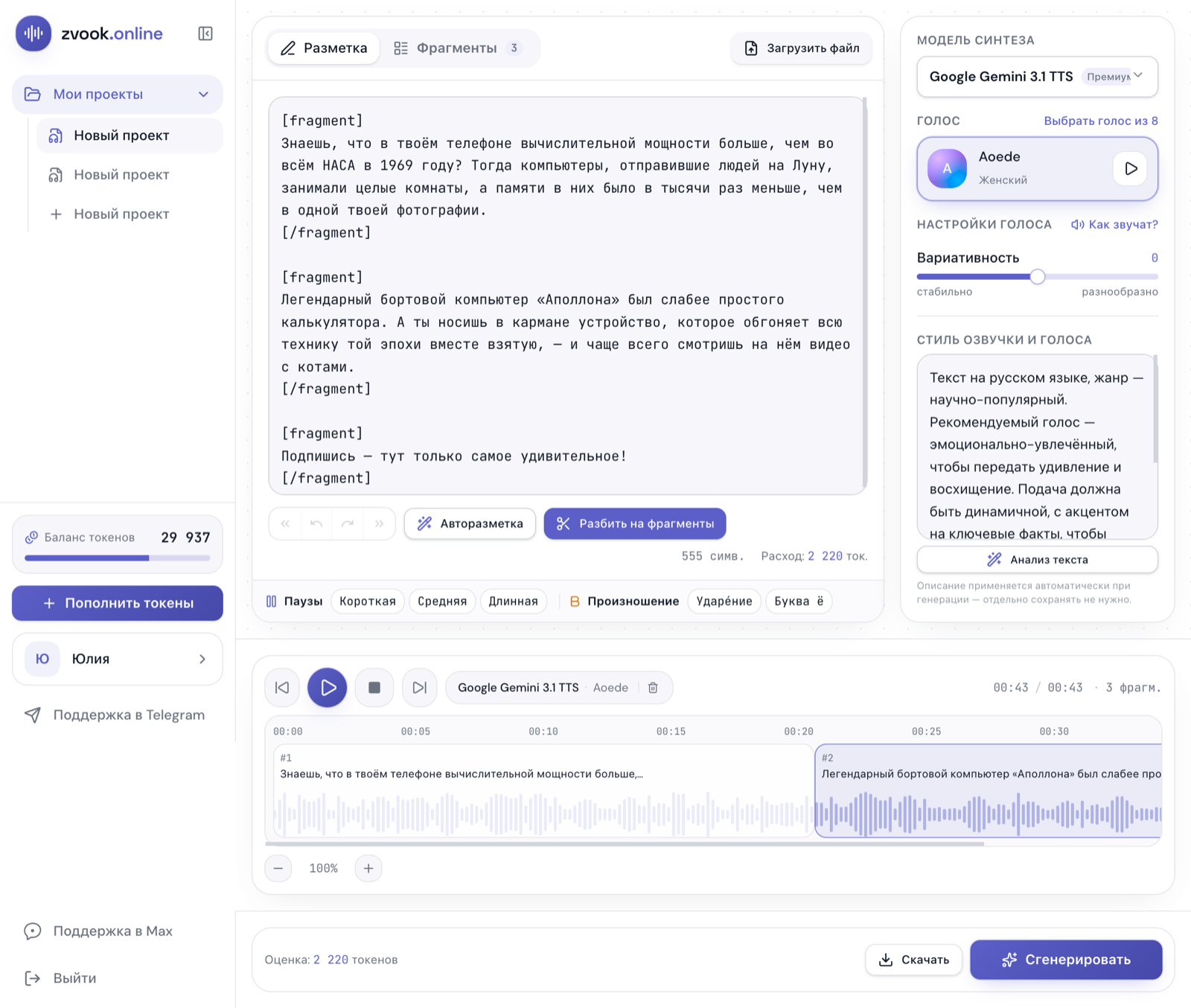Create a new project via the plus row

[x=130, y=214]
